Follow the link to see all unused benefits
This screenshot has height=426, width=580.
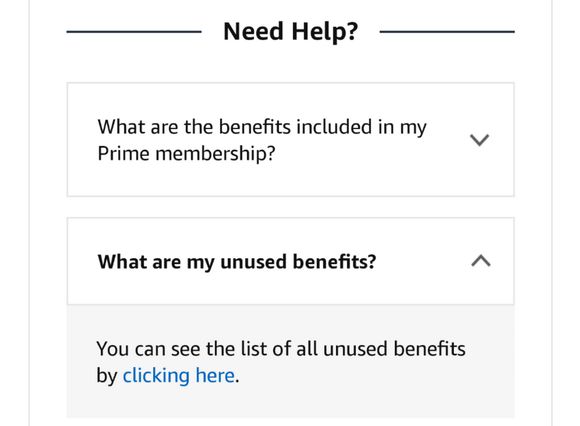(x=179, y=376)
